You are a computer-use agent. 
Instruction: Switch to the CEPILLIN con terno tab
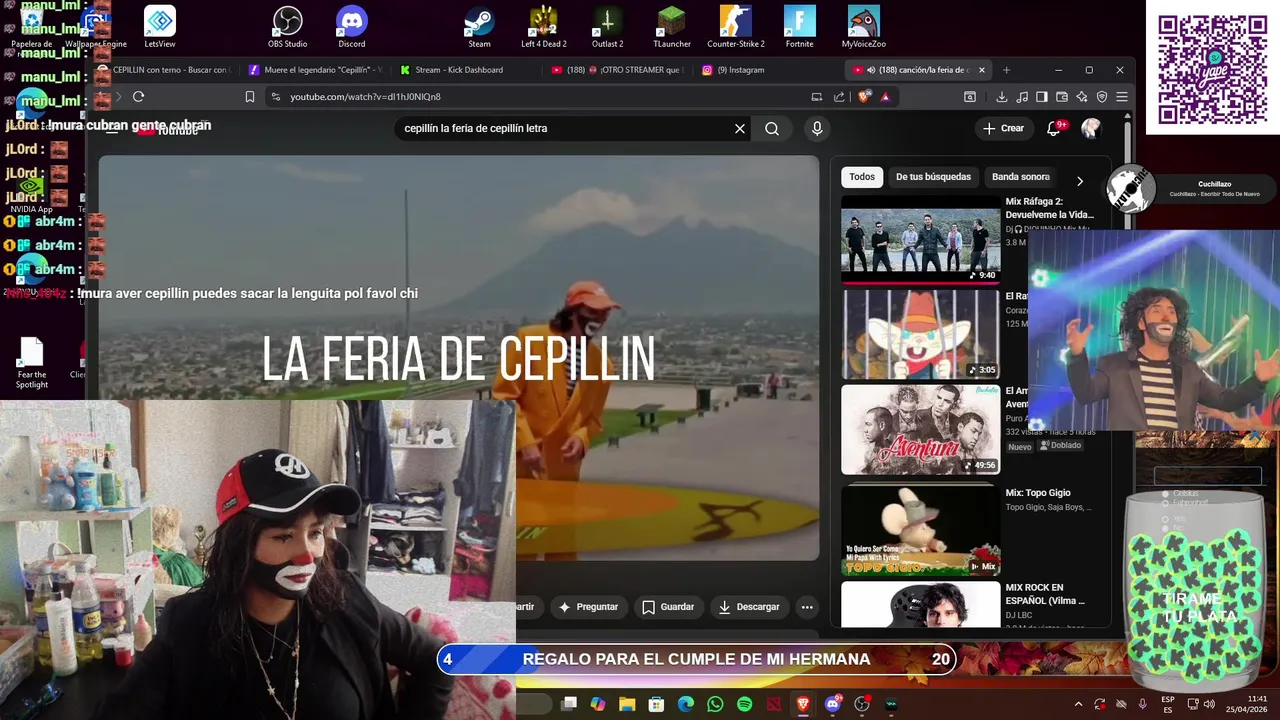(165, 70)
